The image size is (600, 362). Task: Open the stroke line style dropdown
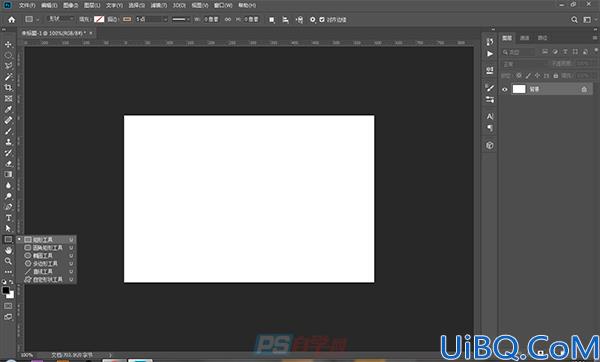coord(181,19)
